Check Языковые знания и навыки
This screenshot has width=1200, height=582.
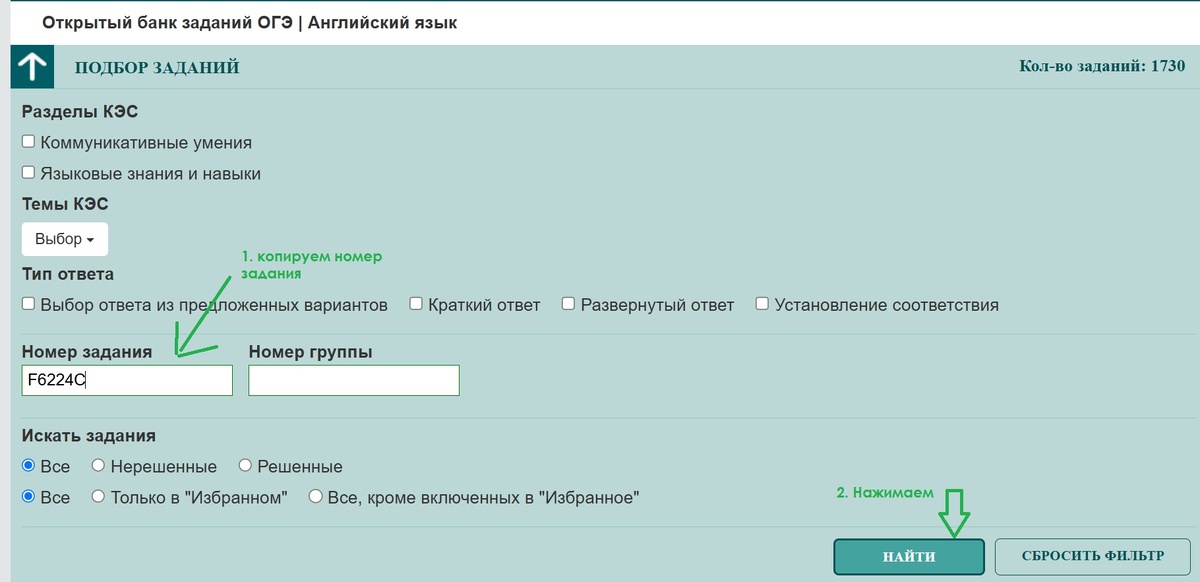point(28,171)
